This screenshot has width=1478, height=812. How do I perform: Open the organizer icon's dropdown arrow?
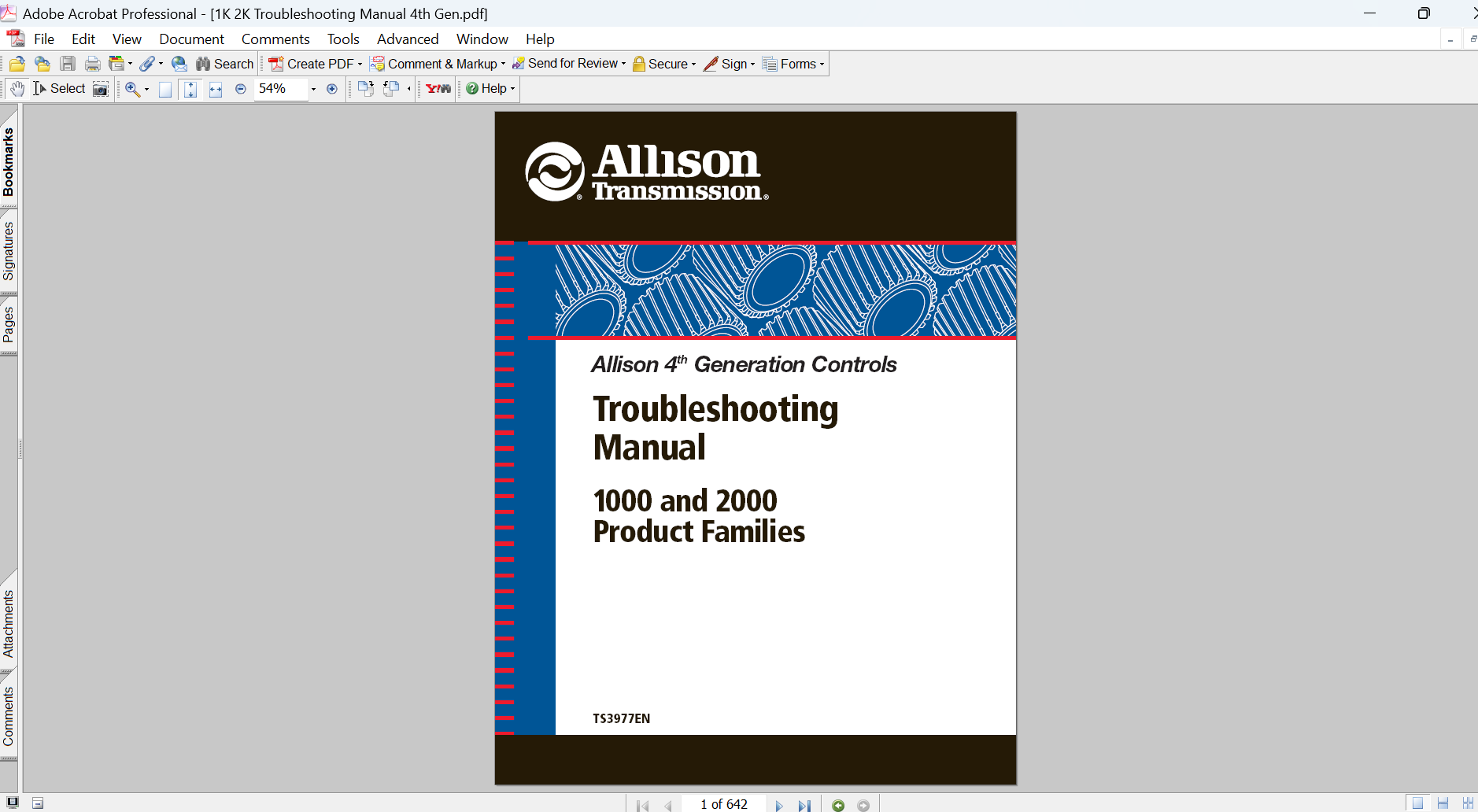pos(130,65)
